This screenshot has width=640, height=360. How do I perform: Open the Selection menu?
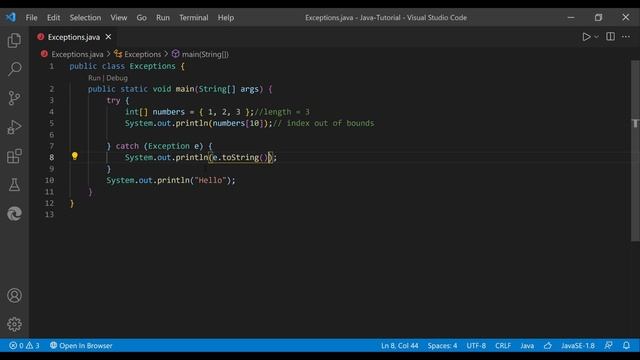click(x=85, y=18)
